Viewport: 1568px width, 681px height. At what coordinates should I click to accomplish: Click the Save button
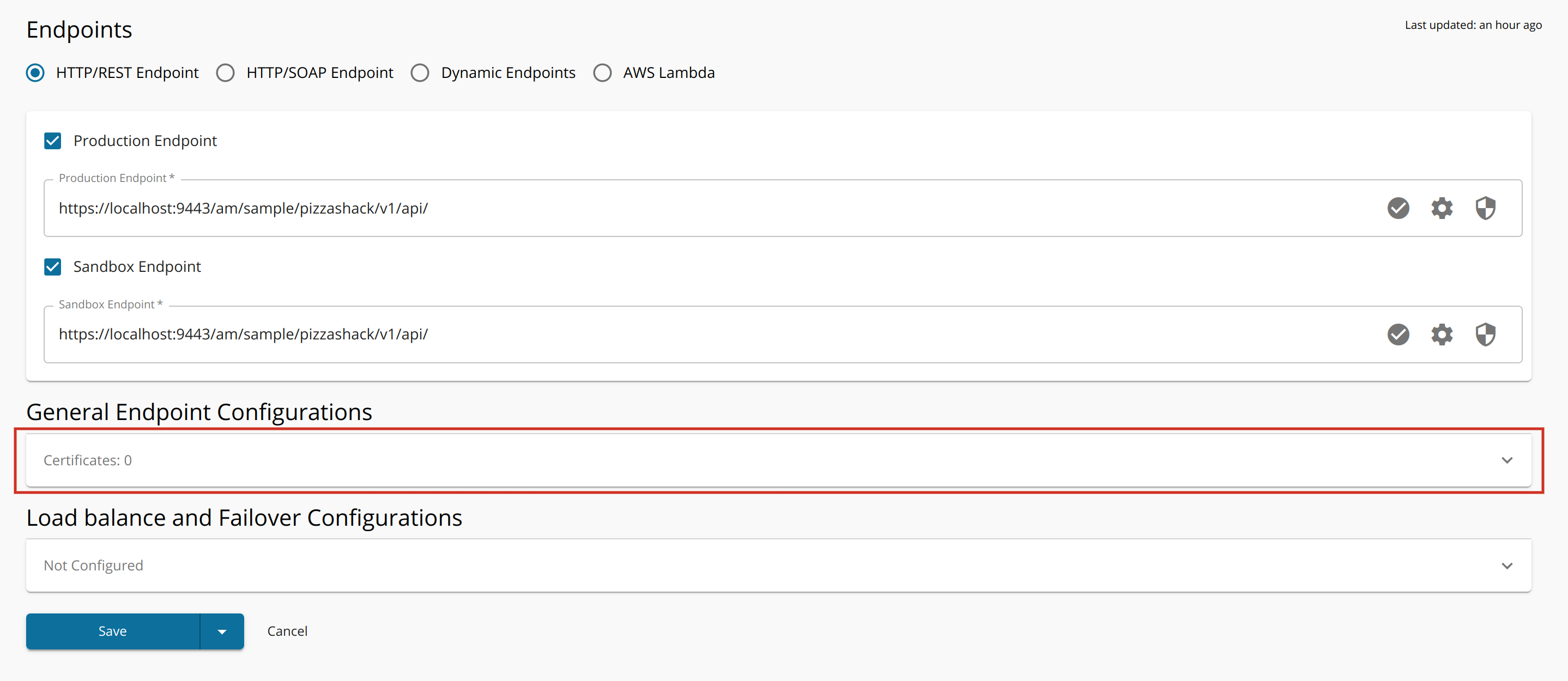[112, 631]
